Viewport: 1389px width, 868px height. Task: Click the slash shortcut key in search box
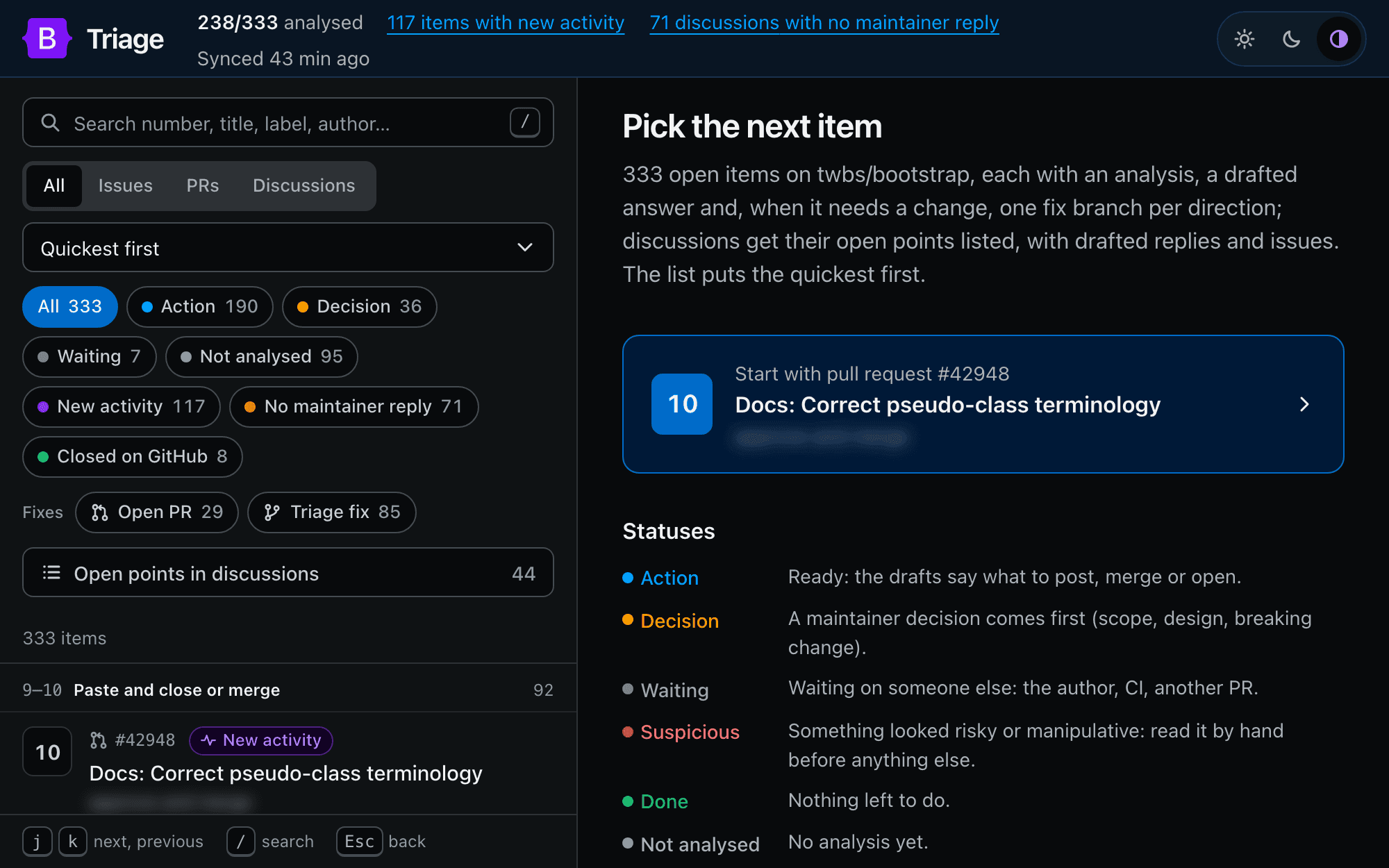click(x=525, y=122)
